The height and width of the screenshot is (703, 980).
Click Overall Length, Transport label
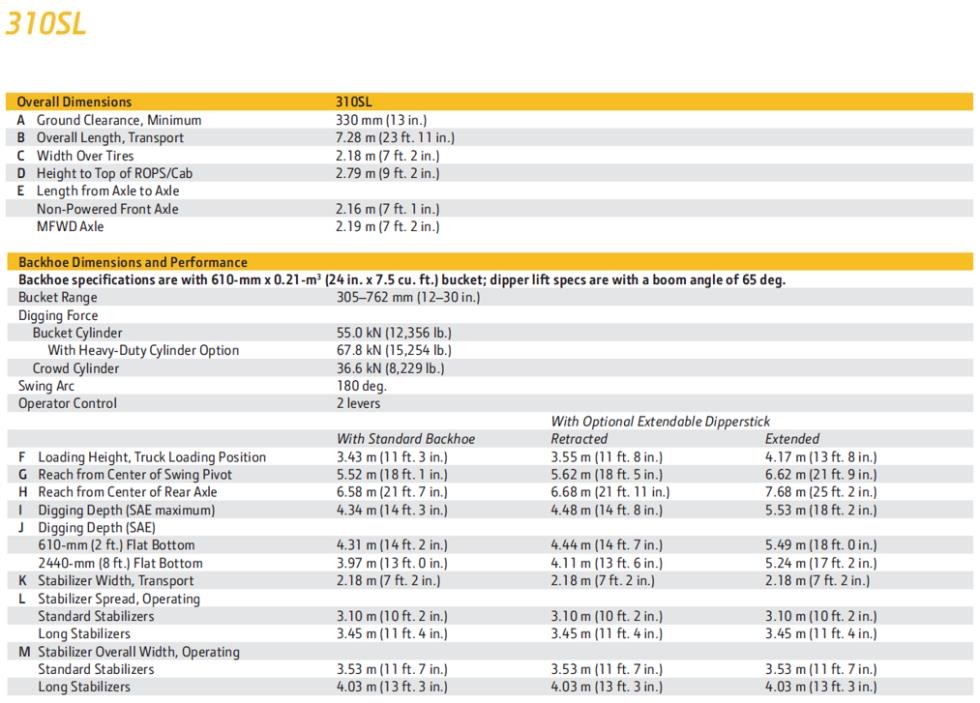[110, 137]
